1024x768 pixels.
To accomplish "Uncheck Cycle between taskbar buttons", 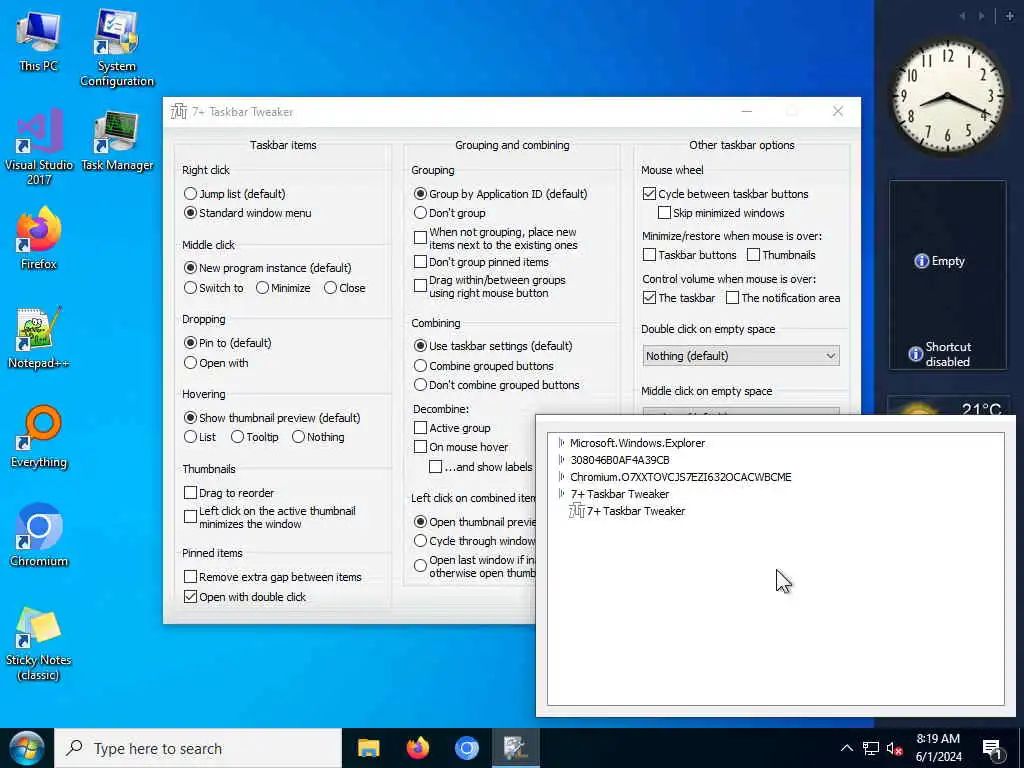I will pos(649,194).
